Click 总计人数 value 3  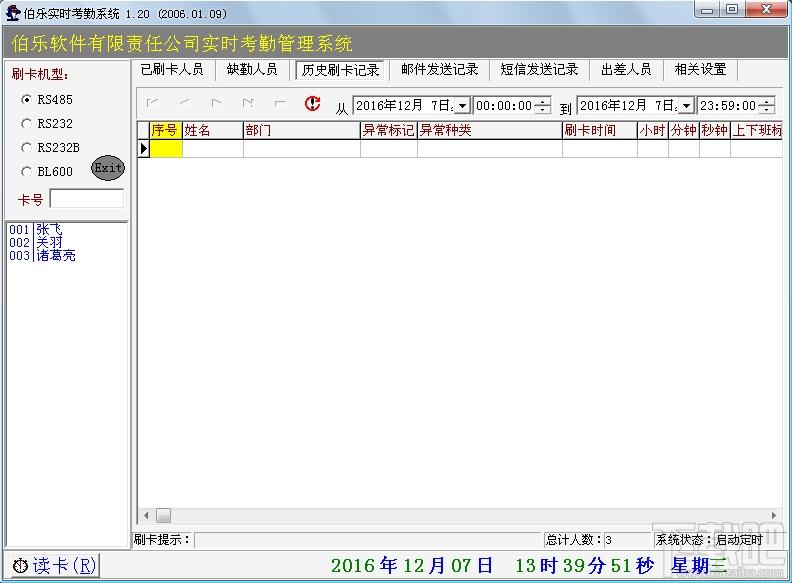click(608, 540)
